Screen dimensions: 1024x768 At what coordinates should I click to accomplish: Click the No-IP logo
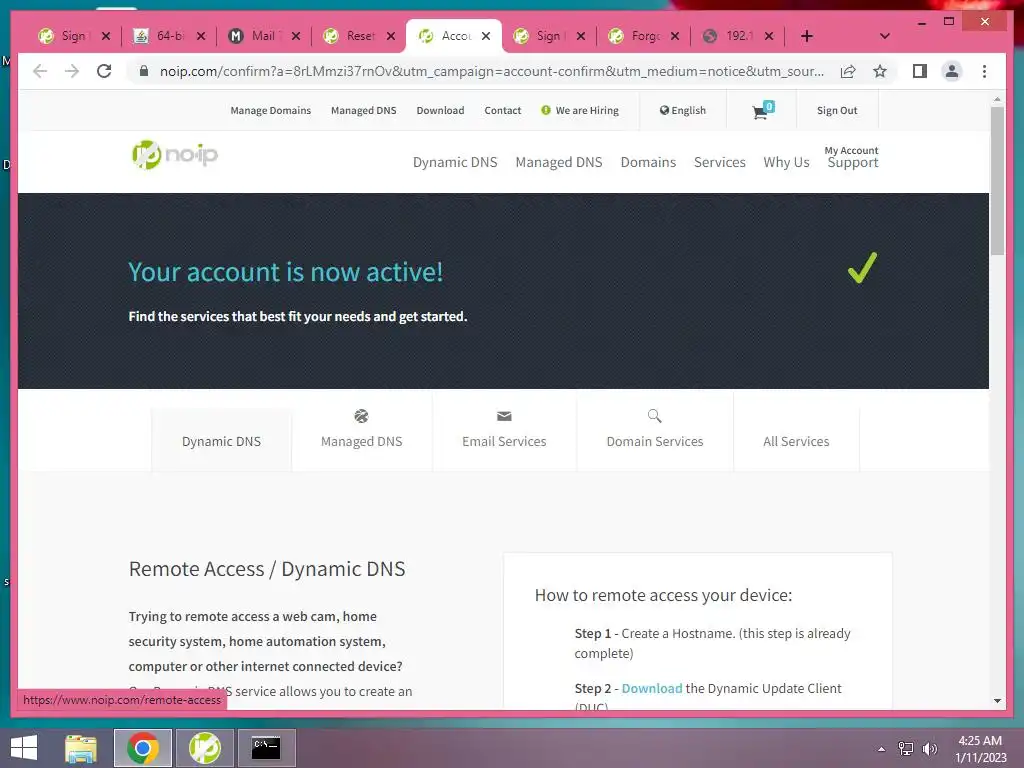(x=174, y=155)
